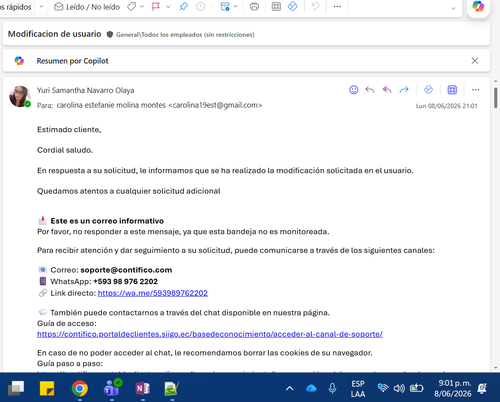Expand the dropdown beside the calendar icon

point(236,7)
